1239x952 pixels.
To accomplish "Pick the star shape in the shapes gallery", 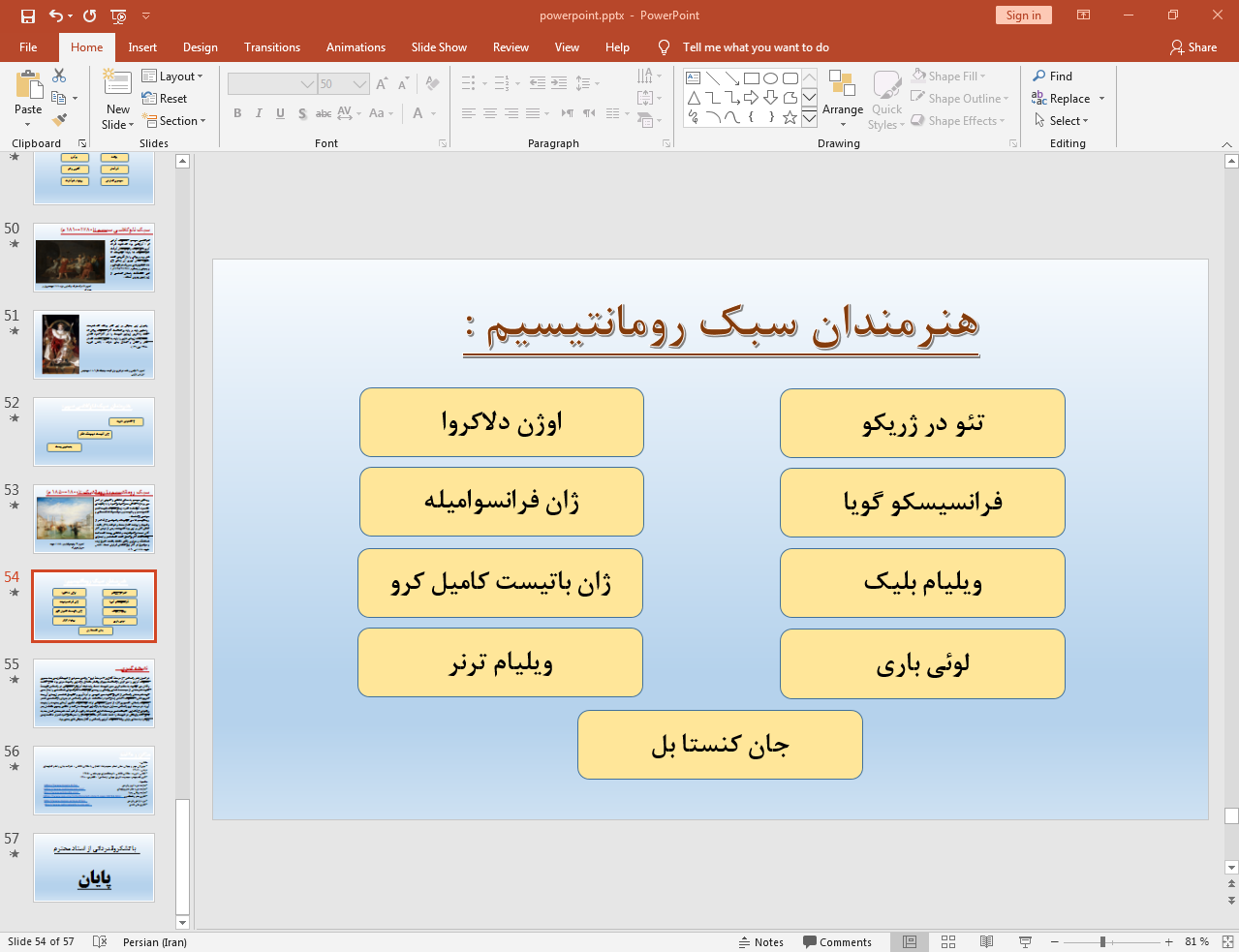I will point(790,117).
